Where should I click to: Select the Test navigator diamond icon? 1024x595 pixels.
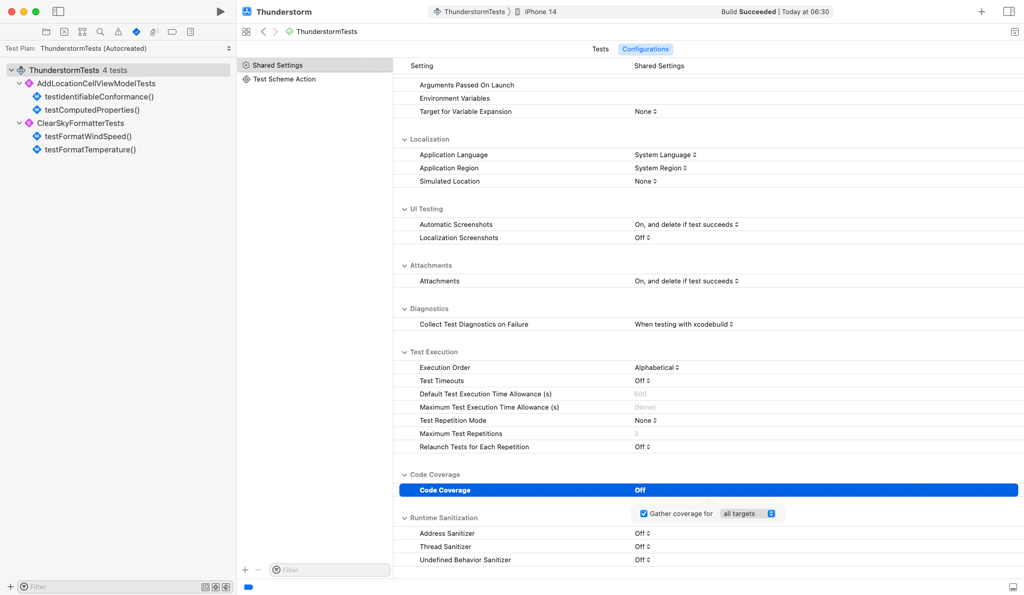click(136, 31)
